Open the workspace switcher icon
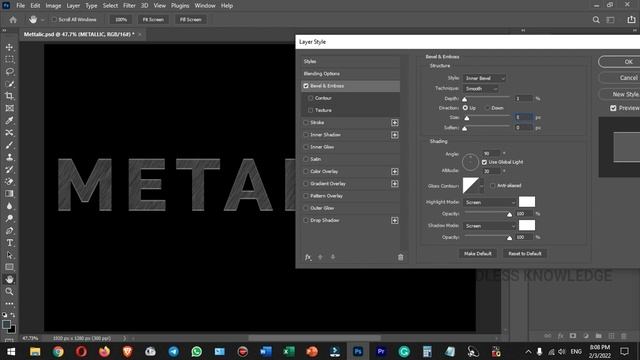Image resolution: width=640 pixels, height=360 pixels. pos(611,20)
